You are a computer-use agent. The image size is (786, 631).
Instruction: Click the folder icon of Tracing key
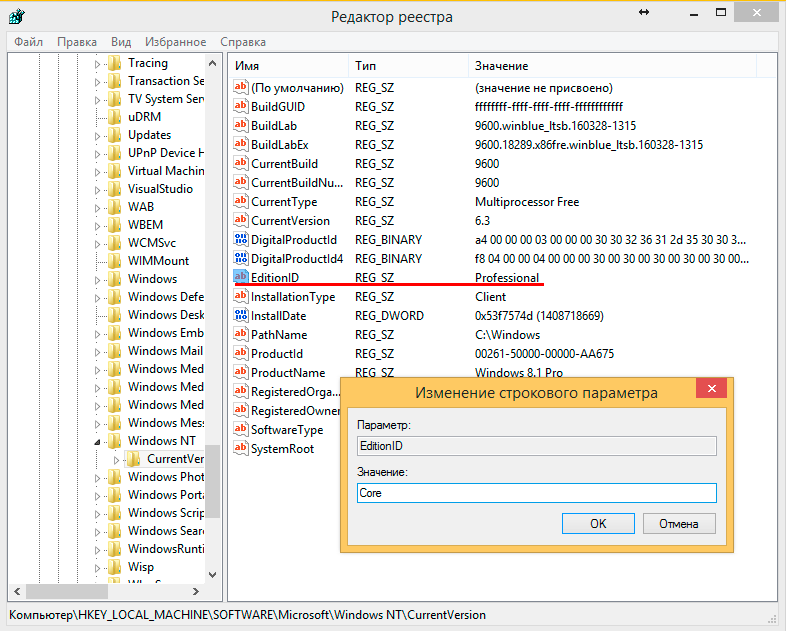point(115,63)
